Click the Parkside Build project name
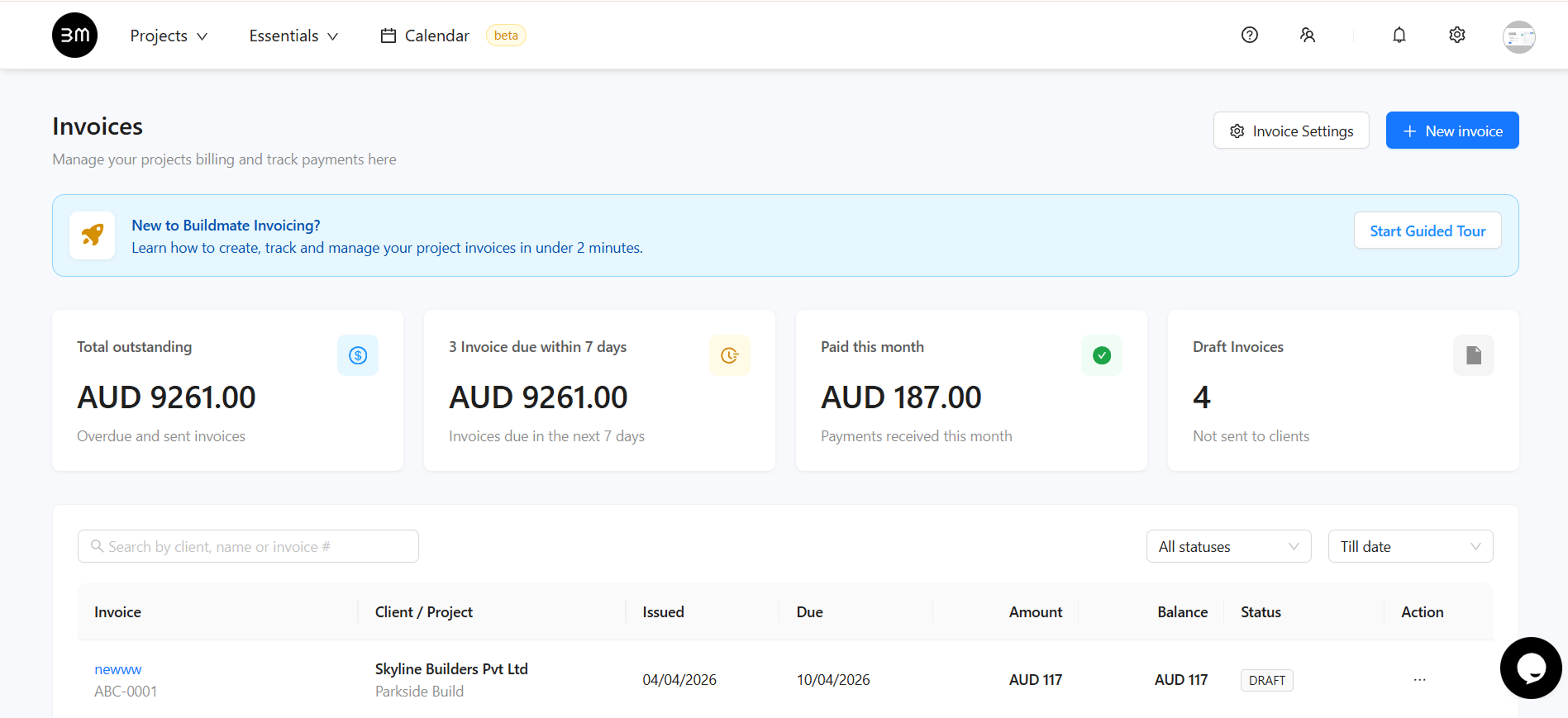Image resolution: width=1568 pixels, height=718 pixels. pyautogui.click(x=419, y=692)
